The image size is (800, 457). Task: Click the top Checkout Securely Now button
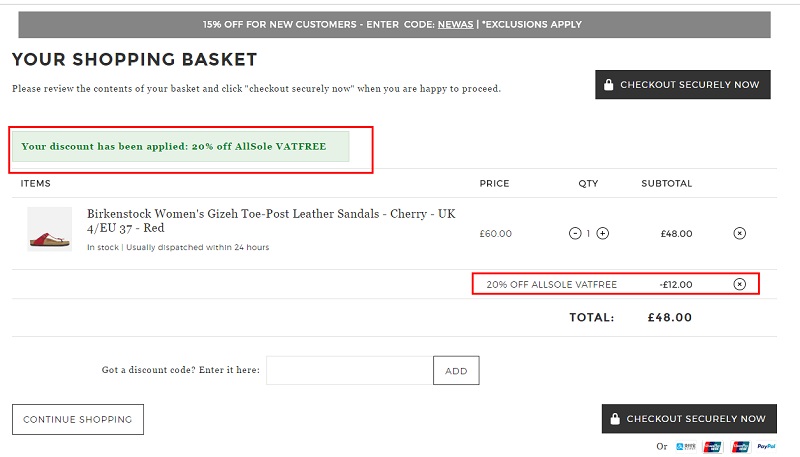683,85
